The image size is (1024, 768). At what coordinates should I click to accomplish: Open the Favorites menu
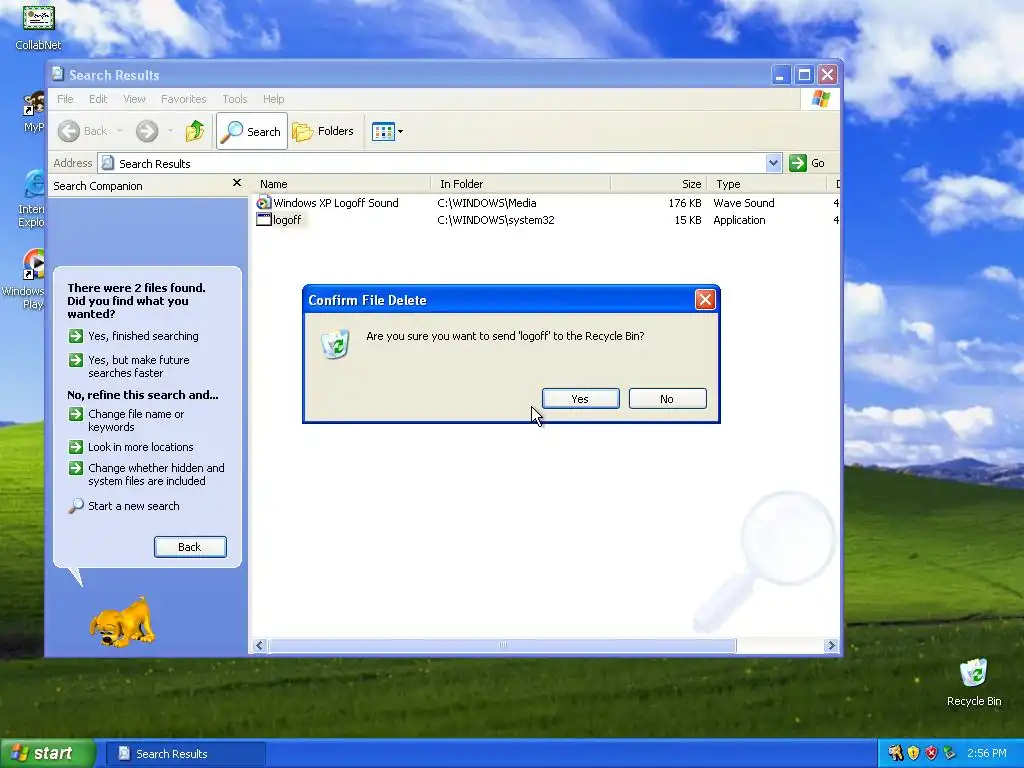[184, 99]
